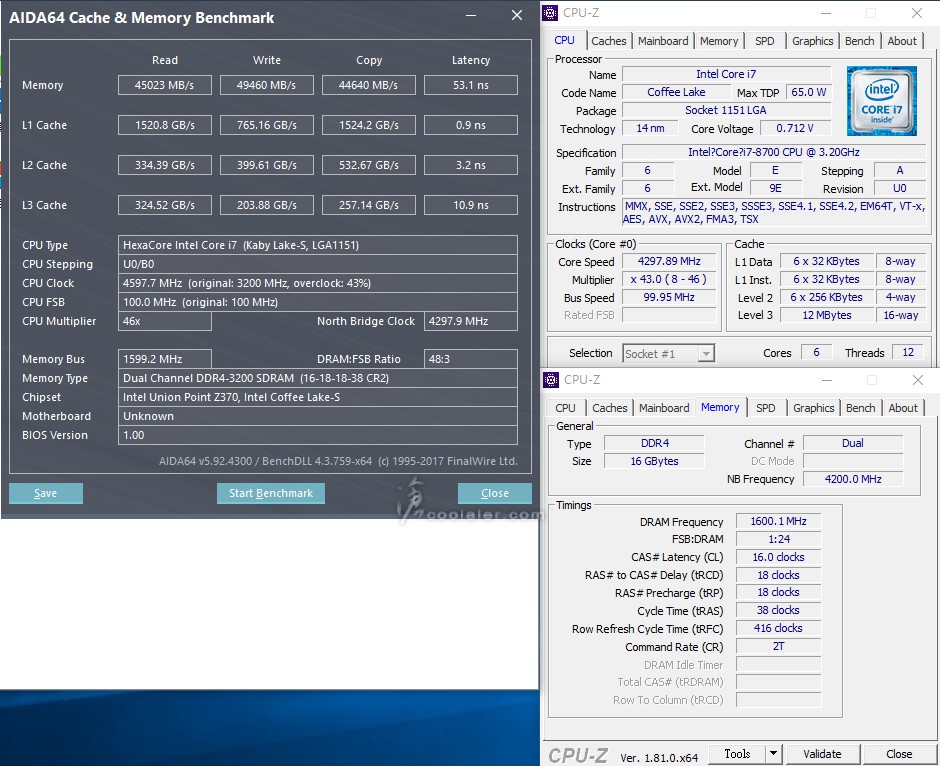The image size is (940, 766).
Task: Click the CPU Clock field showing 4597.7 MHz
Action: click(x=318, y=283)
